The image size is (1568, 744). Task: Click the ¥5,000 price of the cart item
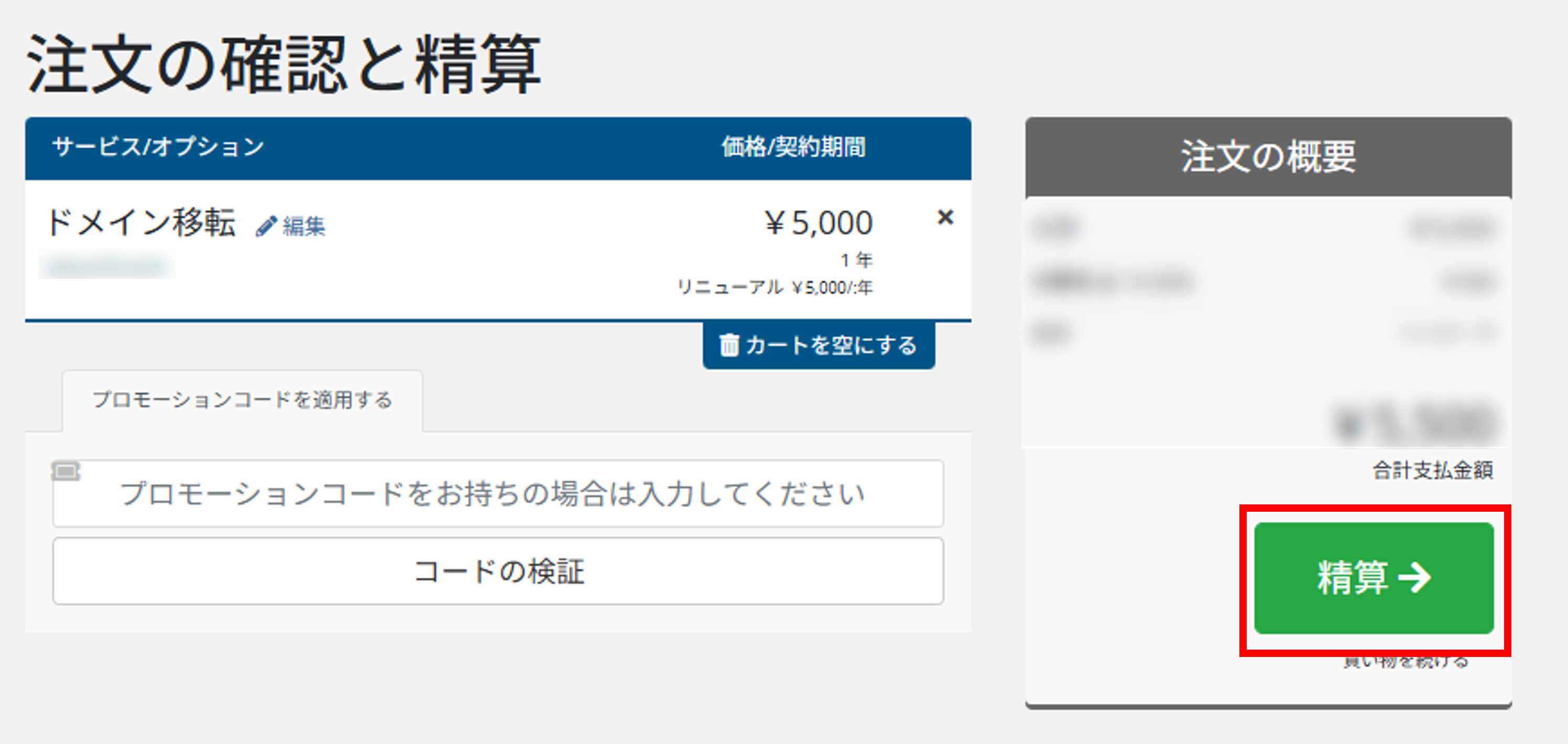point(819,222)
